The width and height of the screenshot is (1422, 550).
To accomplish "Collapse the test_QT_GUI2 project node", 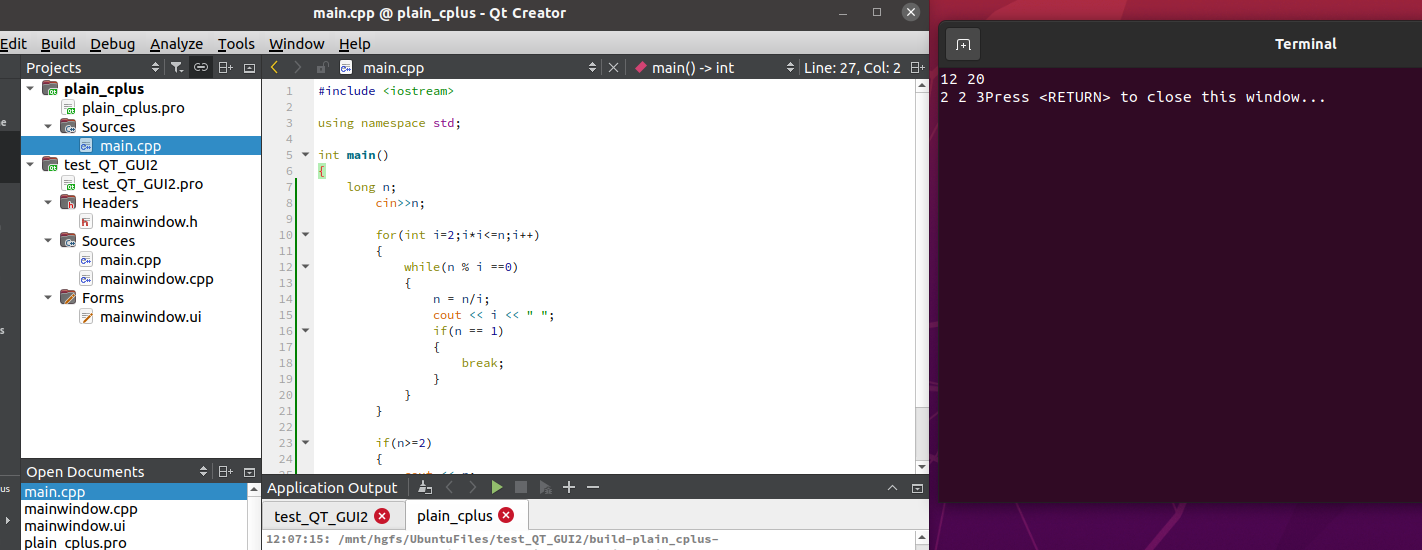I will click(30, 165).
